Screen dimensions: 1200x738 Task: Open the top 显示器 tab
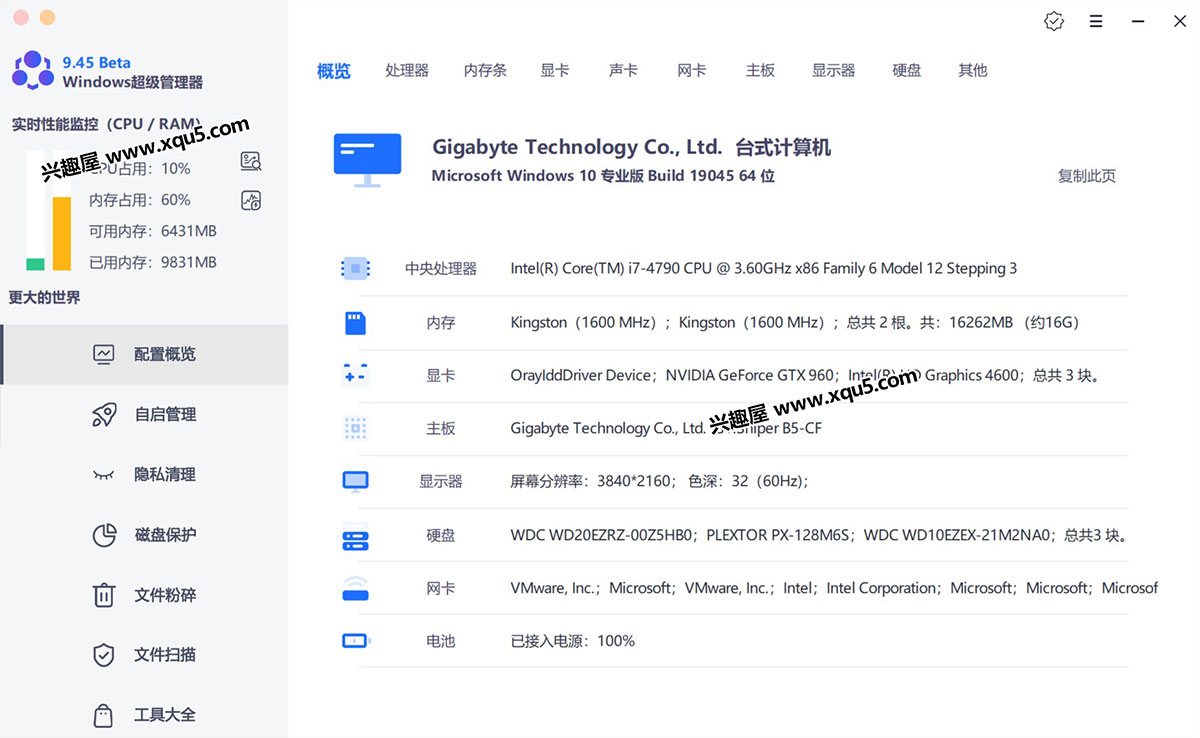[x=833, y=70]
